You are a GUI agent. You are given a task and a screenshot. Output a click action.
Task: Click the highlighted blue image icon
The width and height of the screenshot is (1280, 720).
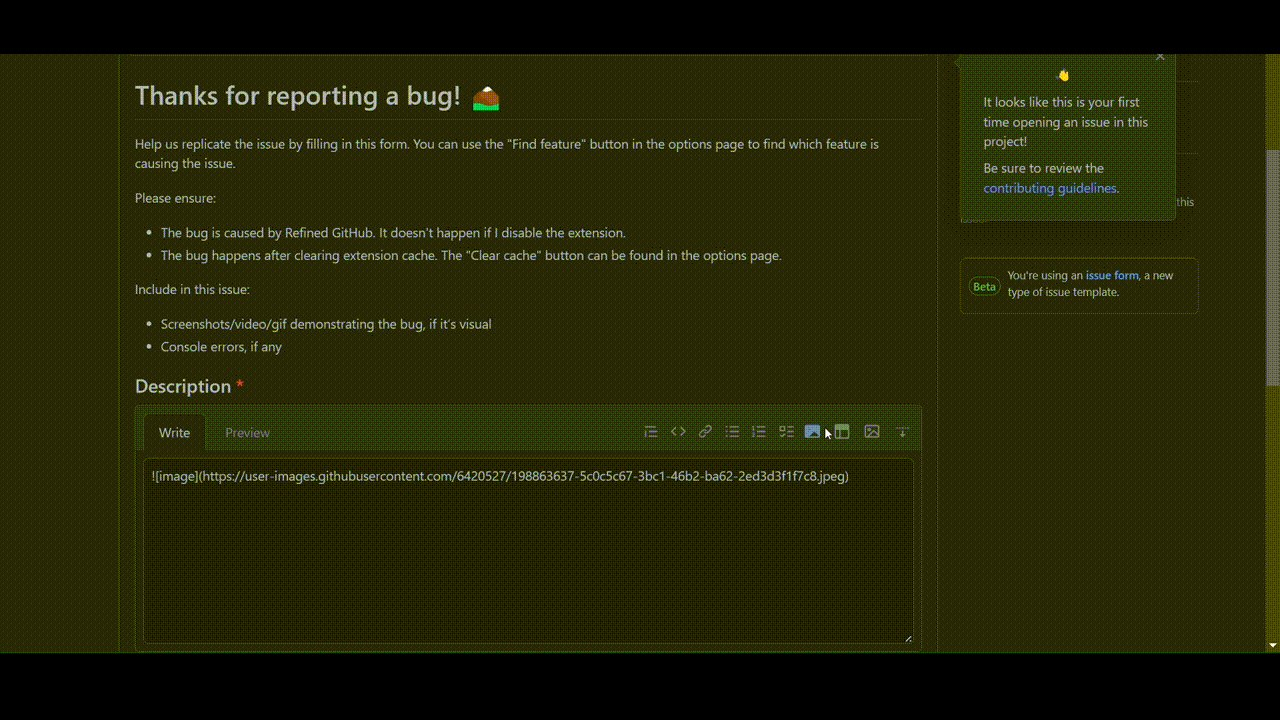tap(812, 431)
